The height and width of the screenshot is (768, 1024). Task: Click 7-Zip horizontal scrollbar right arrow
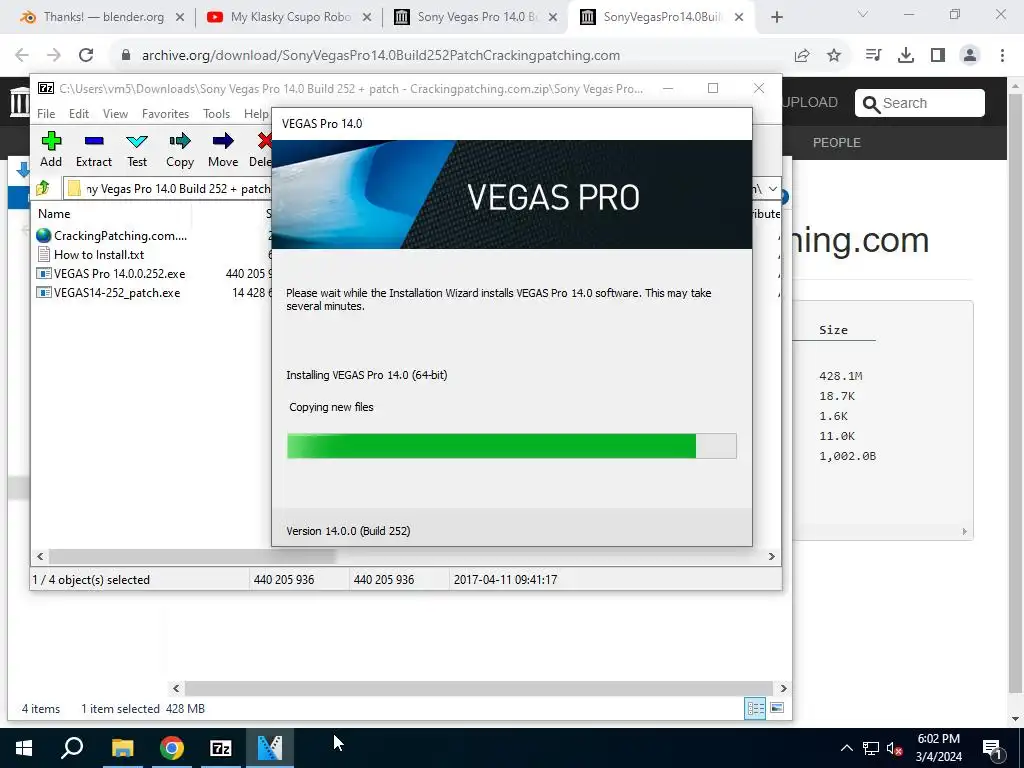tap(772, 556)
